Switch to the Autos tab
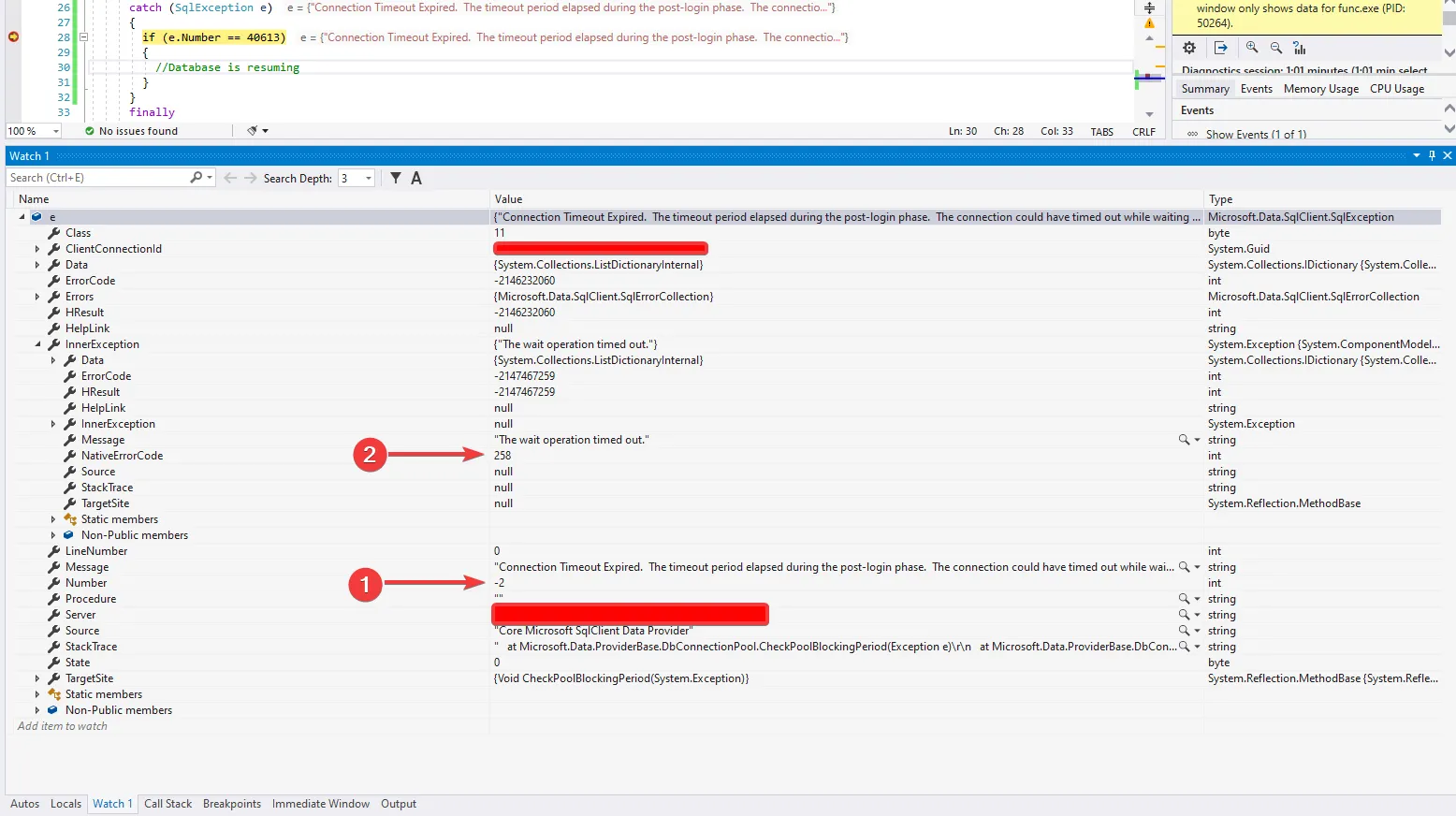This screenshot has height=816, width=1456. (24, 804)
